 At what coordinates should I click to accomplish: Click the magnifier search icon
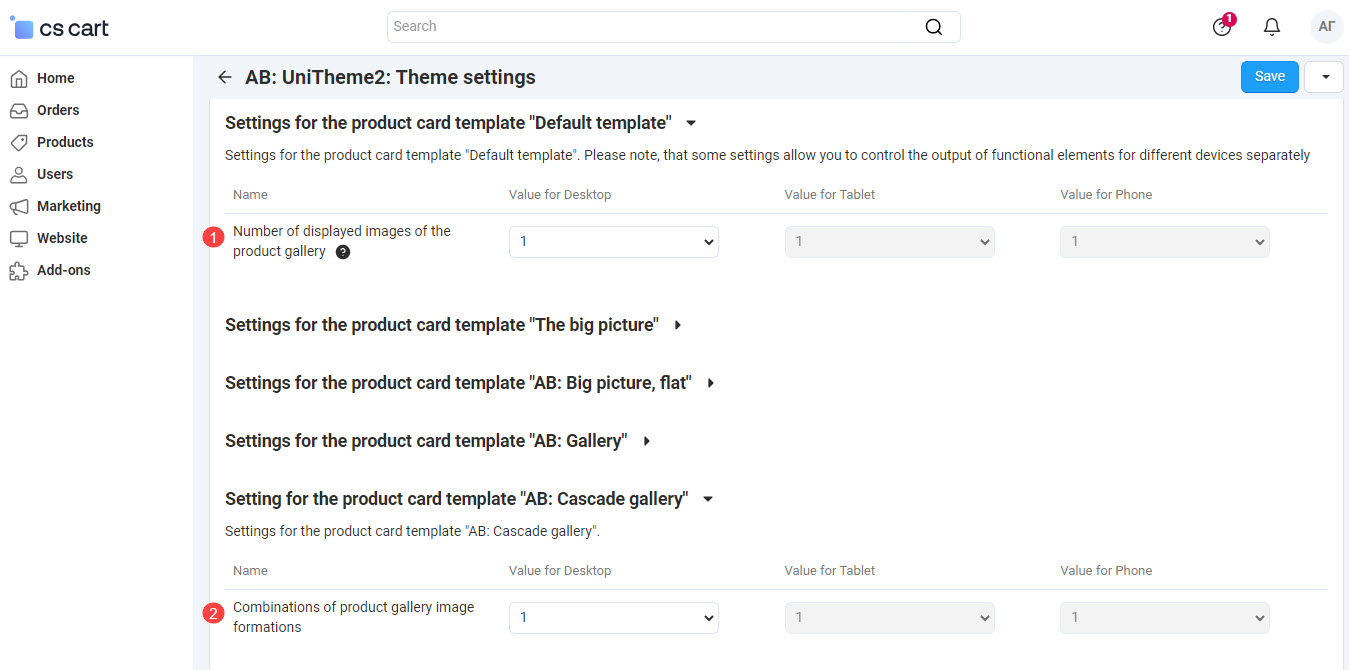point(934,27)
